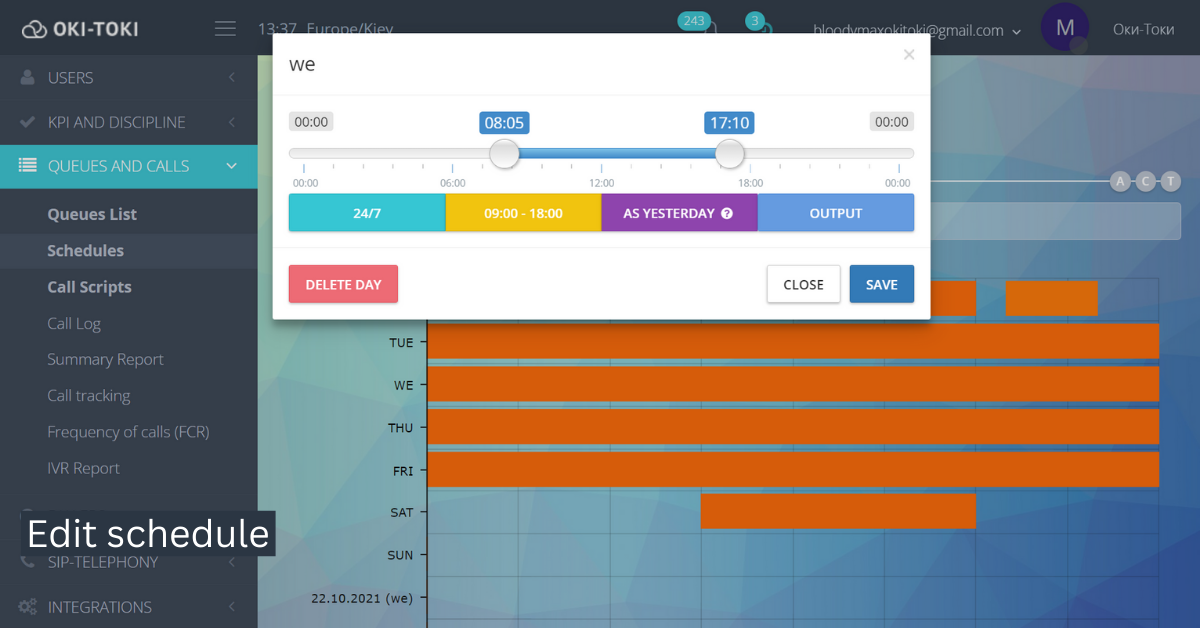Click the 08:05 slider handle
The height and width of the screenshot is (628, 1200).
(504, 153)
